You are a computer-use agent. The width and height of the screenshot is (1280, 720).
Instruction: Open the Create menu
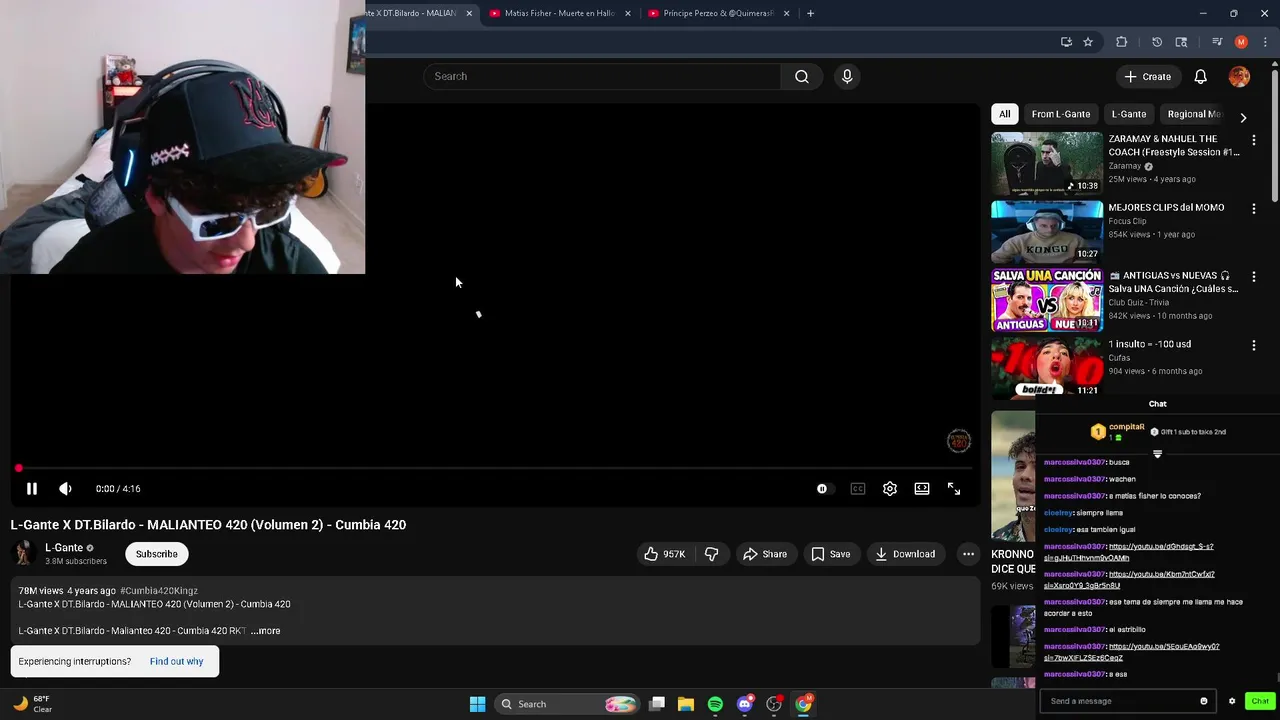pyautogui.click(x=1147, y=76)
